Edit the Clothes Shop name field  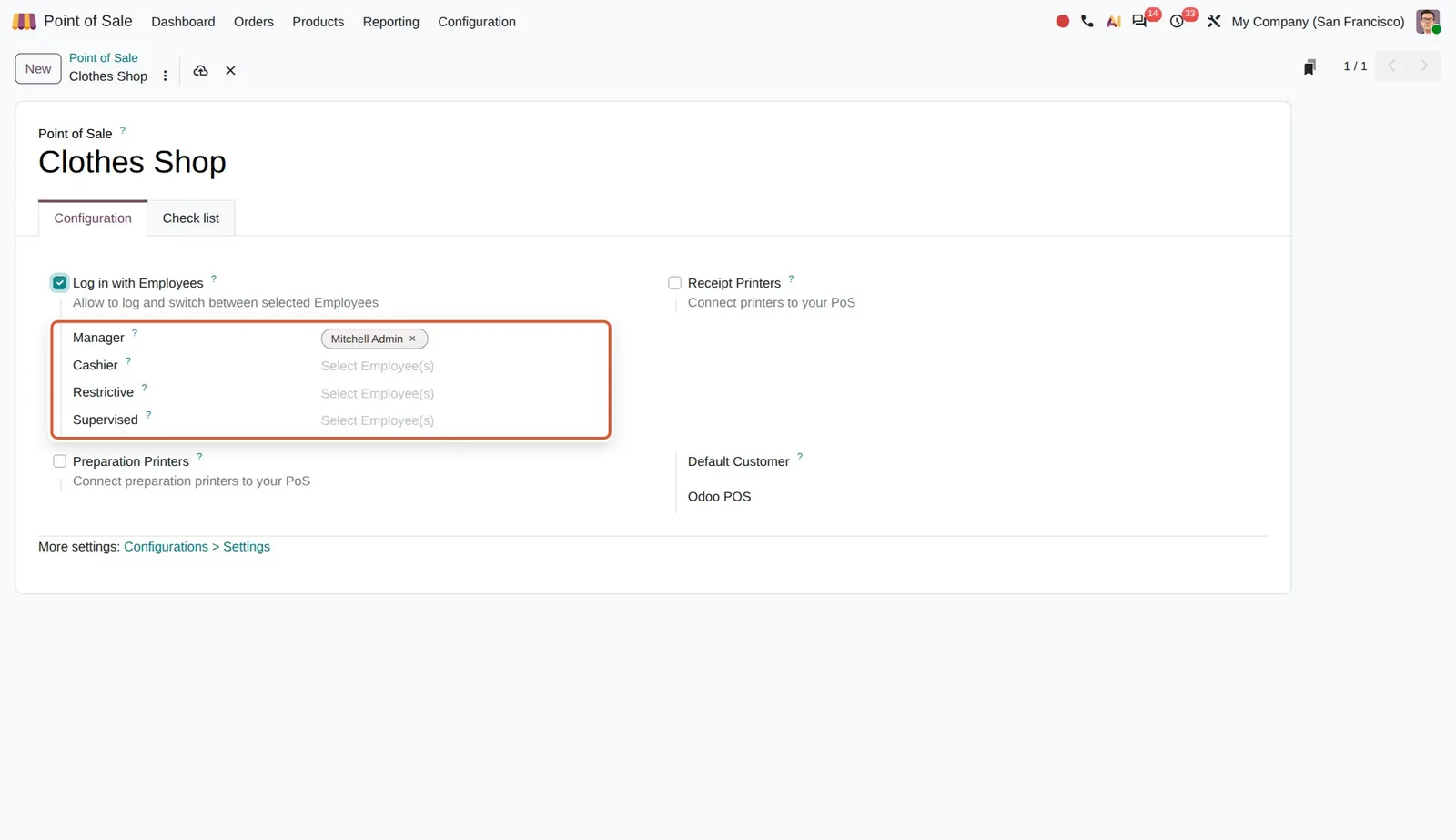click(132, 162)
